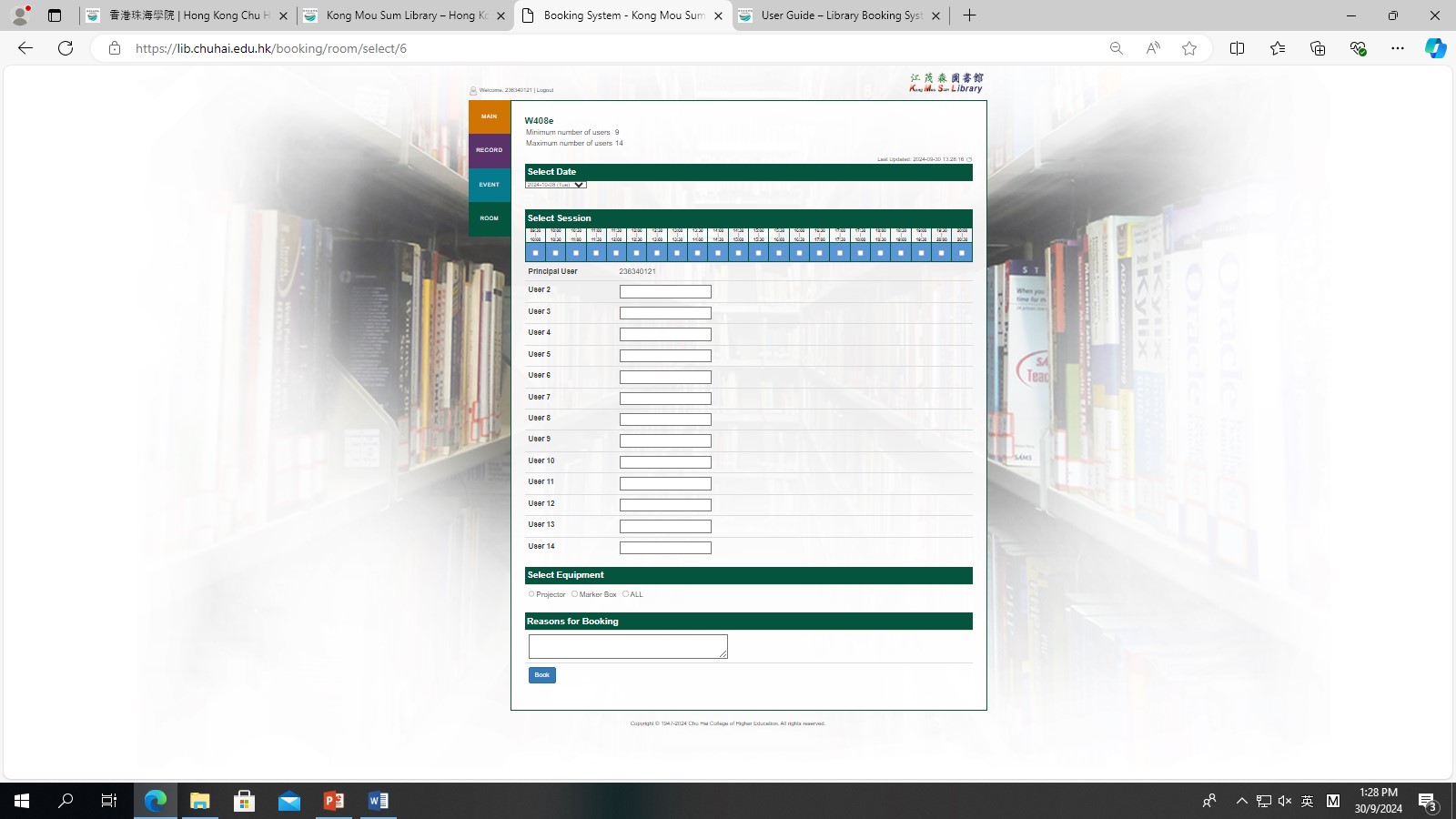Expand the system tray hidden icons

pos(1241,801)
